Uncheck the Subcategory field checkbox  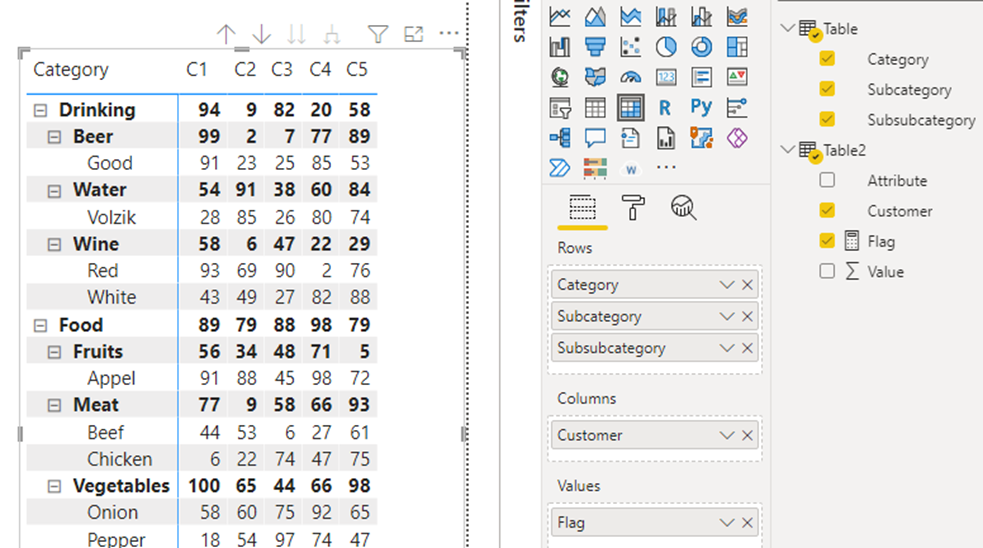point(827,89)
